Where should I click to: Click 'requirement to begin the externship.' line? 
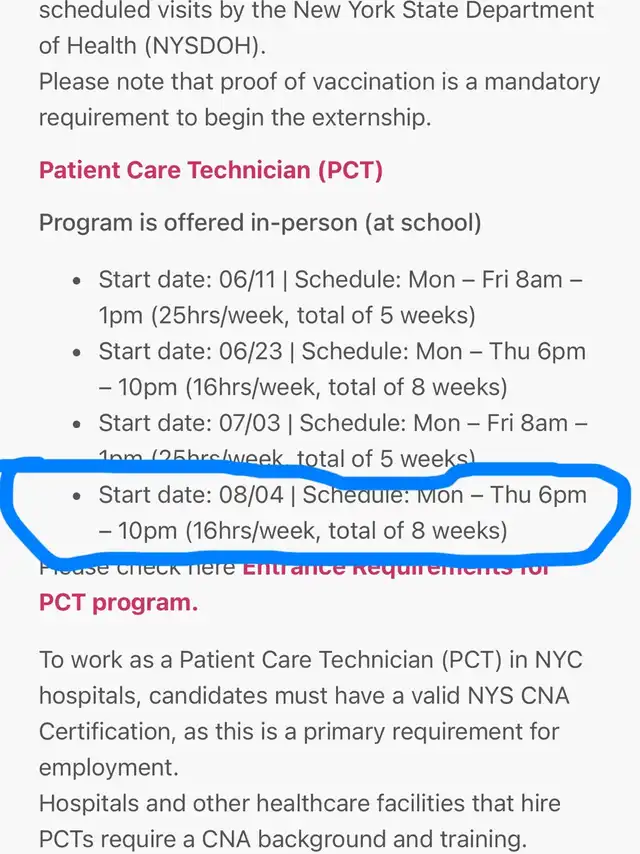pyautogui.click(x=235, y=118)
